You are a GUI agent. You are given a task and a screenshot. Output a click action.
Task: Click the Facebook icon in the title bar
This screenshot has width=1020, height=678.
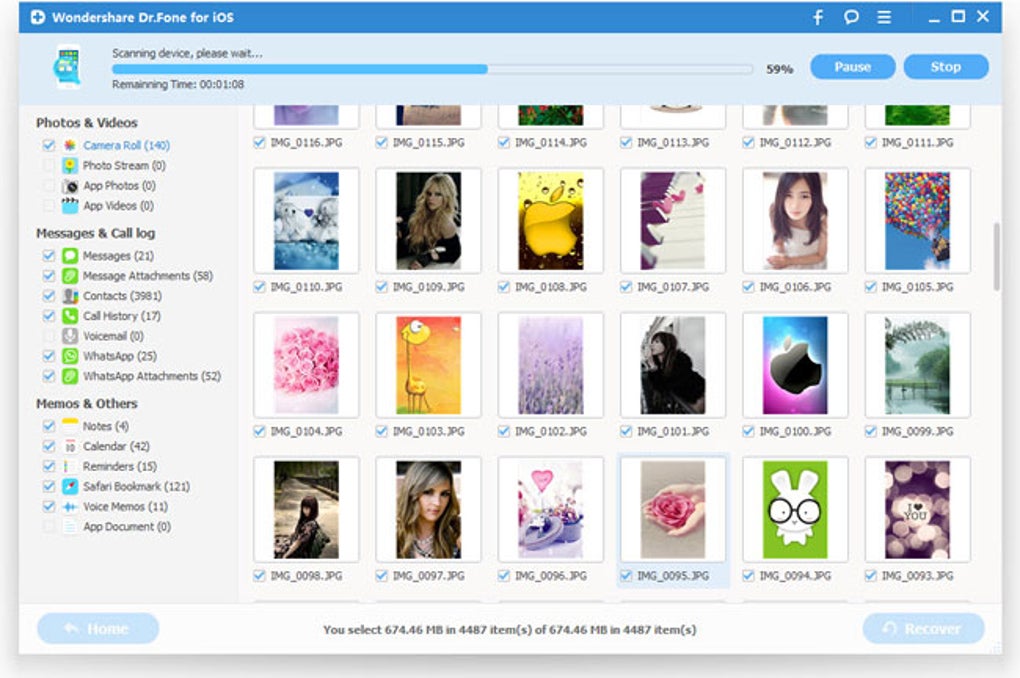[x=817, y=17]
